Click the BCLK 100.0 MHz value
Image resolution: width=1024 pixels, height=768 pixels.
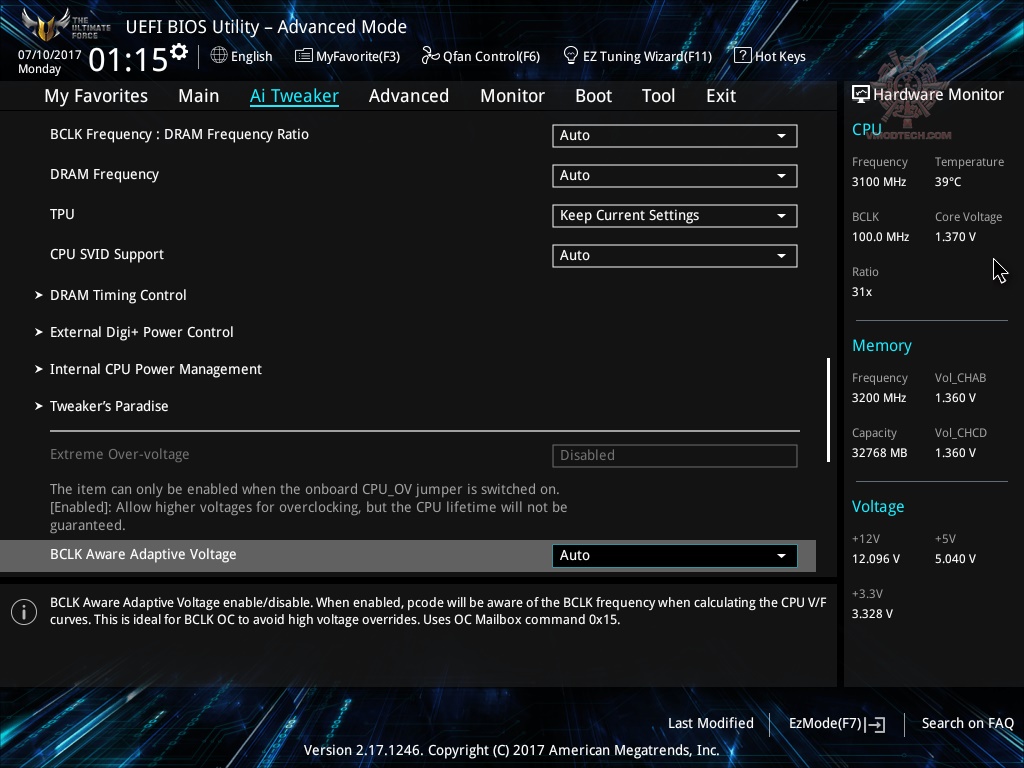point(880,237)
